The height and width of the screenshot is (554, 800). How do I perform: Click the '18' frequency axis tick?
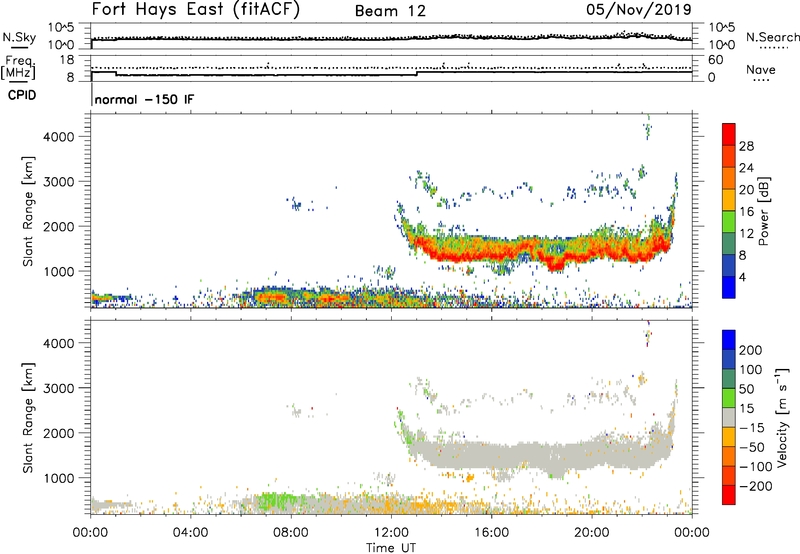tap(67, 60)
